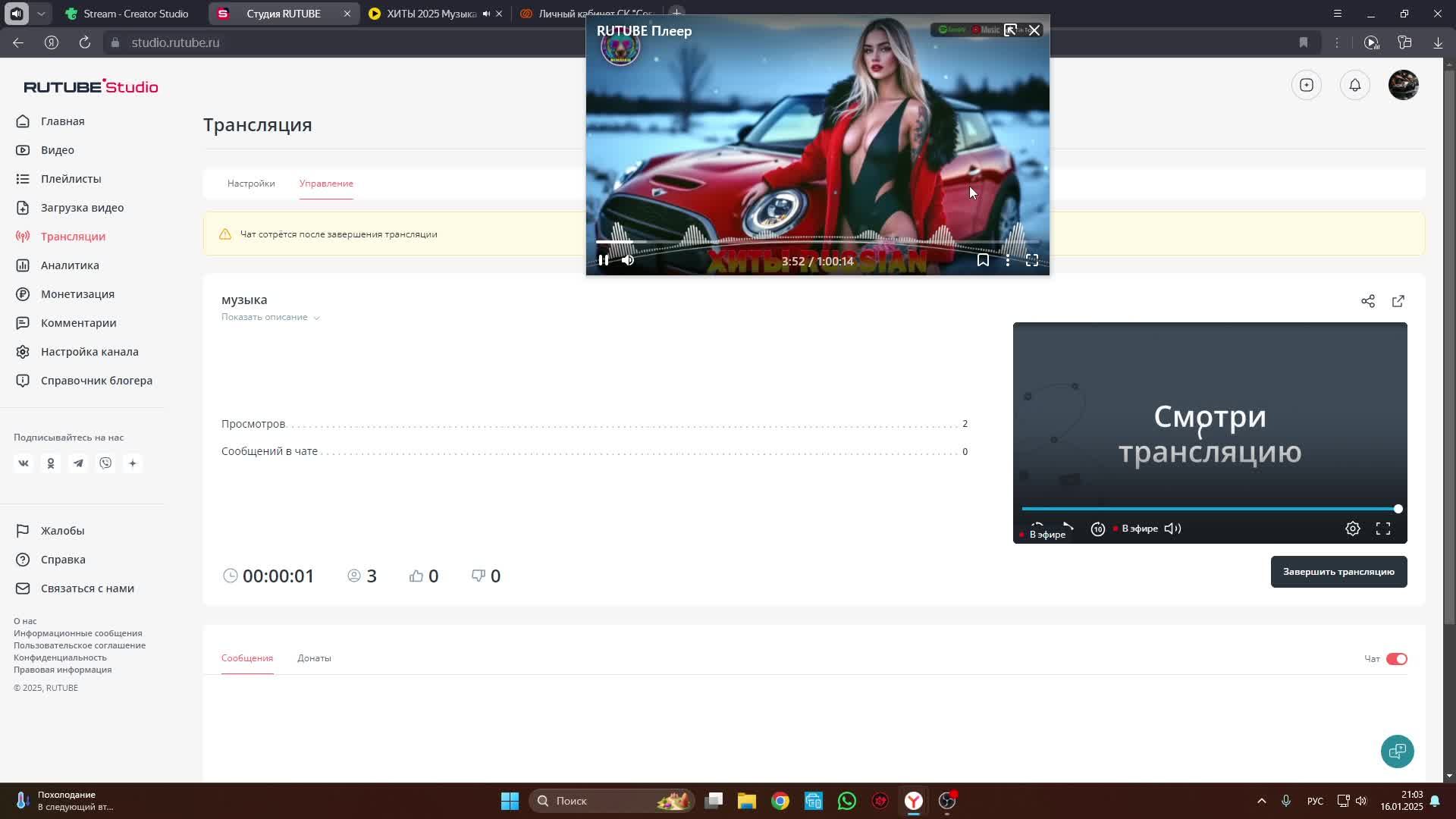Show hidden system tray icons
Image resolution: width=1456 pixels, height=819 pixels.
pos(1262,801)
